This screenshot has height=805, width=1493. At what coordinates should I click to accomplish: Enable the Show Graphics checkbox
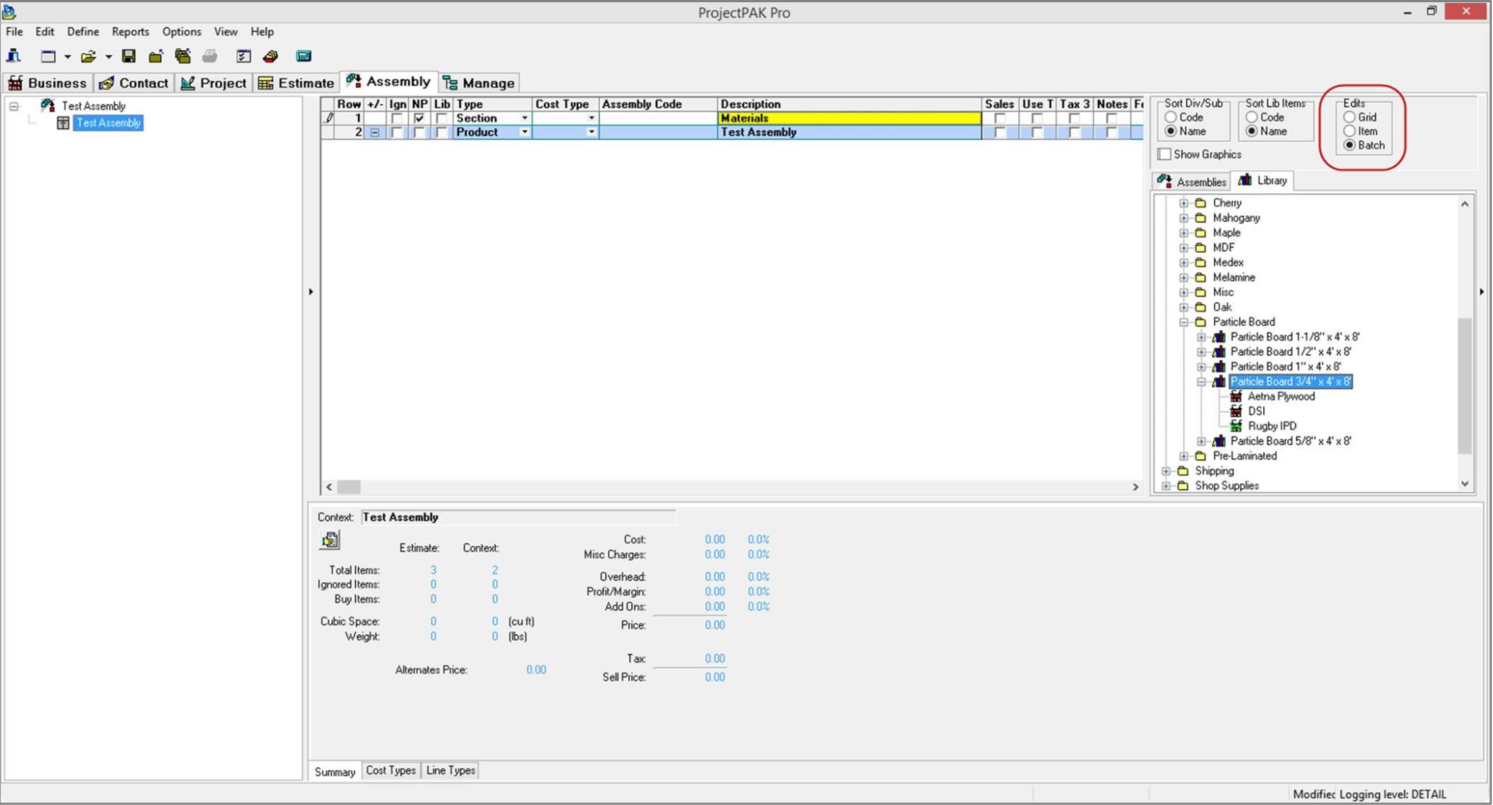(1164, 154)
